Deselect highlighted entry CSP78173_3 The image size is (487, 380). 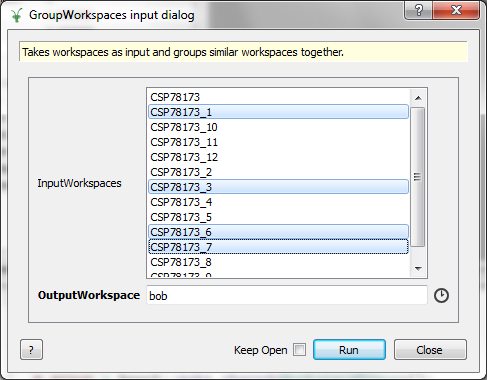[x=279, y=187]
